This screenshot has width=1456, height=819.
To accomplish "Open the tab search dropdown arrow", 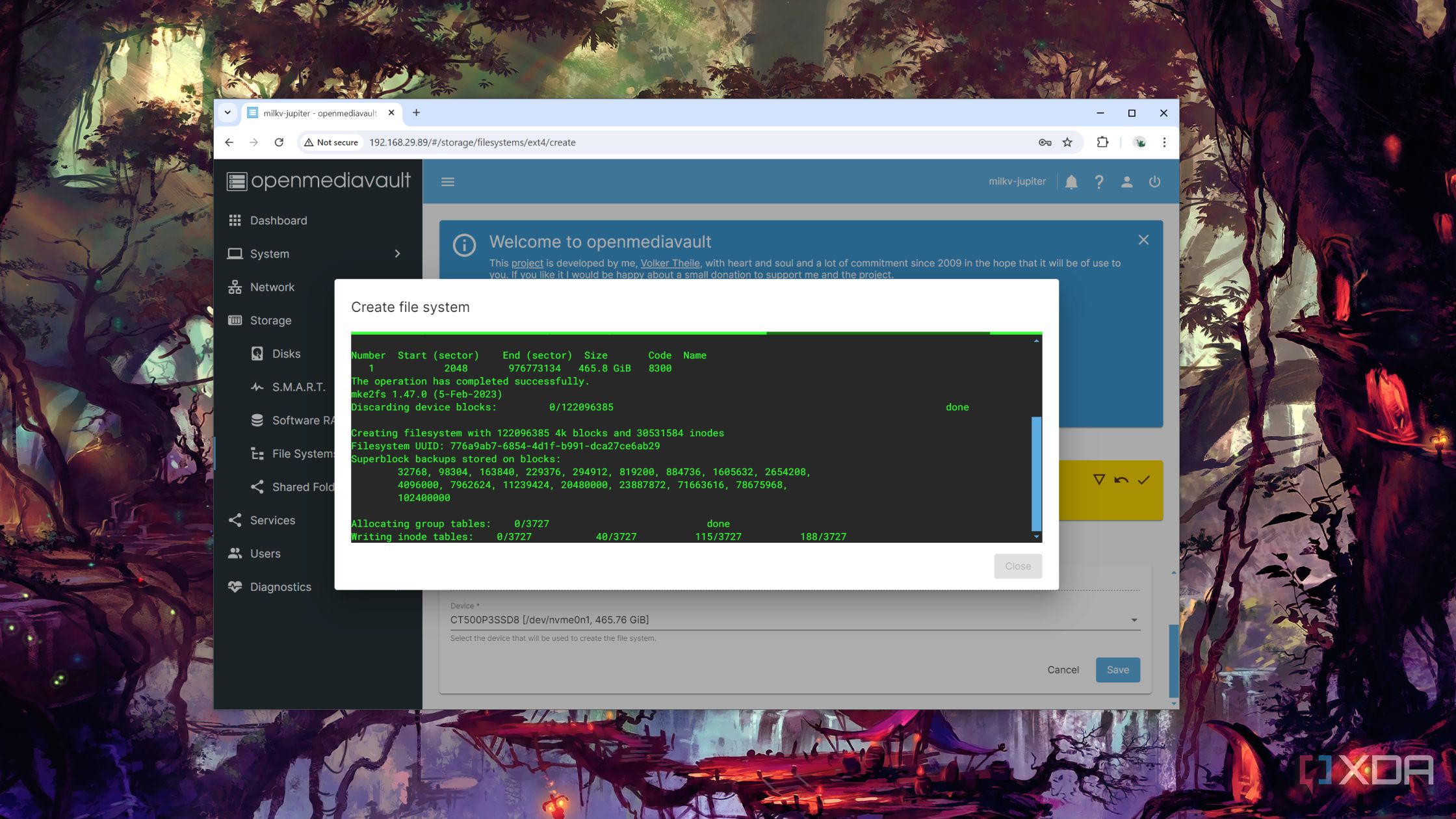I will tap(227, 112).
